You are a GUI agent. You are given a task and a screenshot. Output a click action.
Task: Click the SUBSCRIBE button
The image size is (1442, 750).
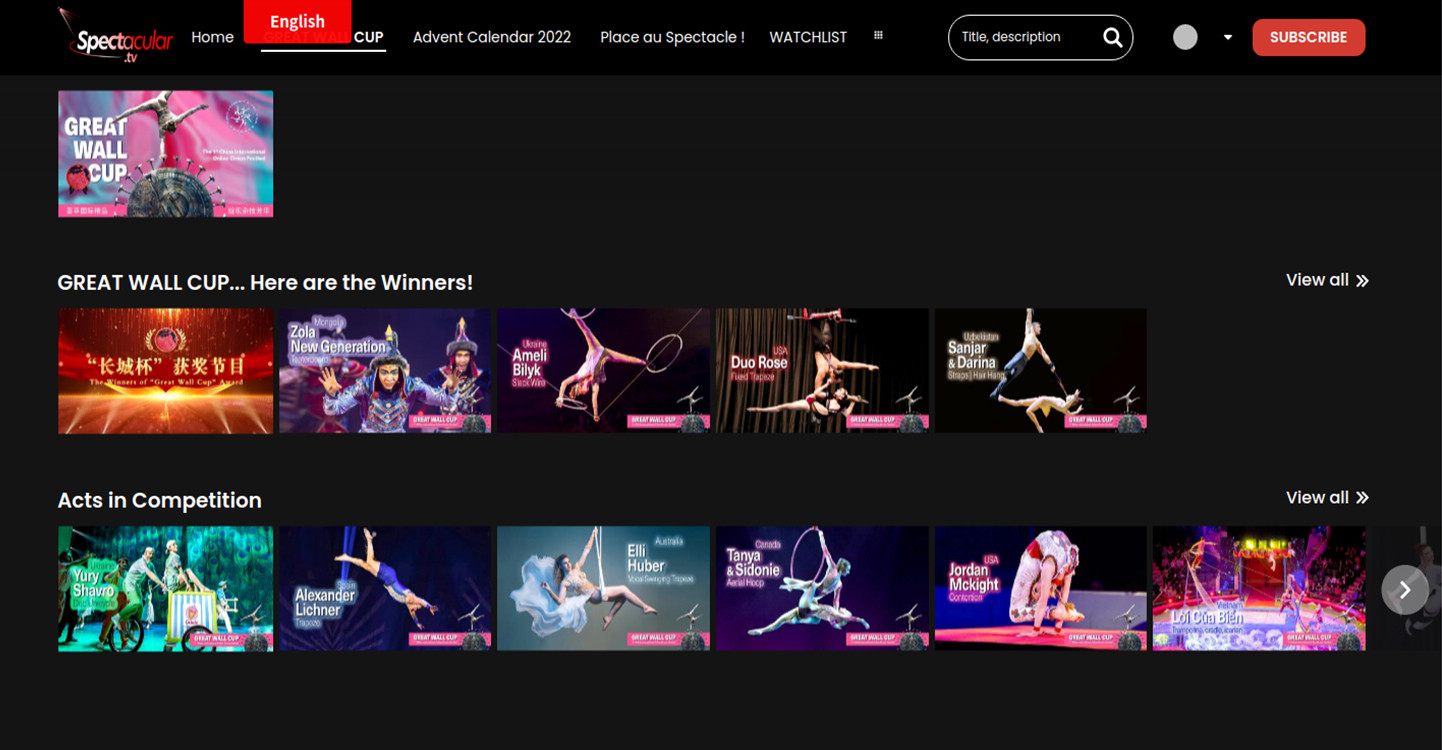[x=1308, y=37]
